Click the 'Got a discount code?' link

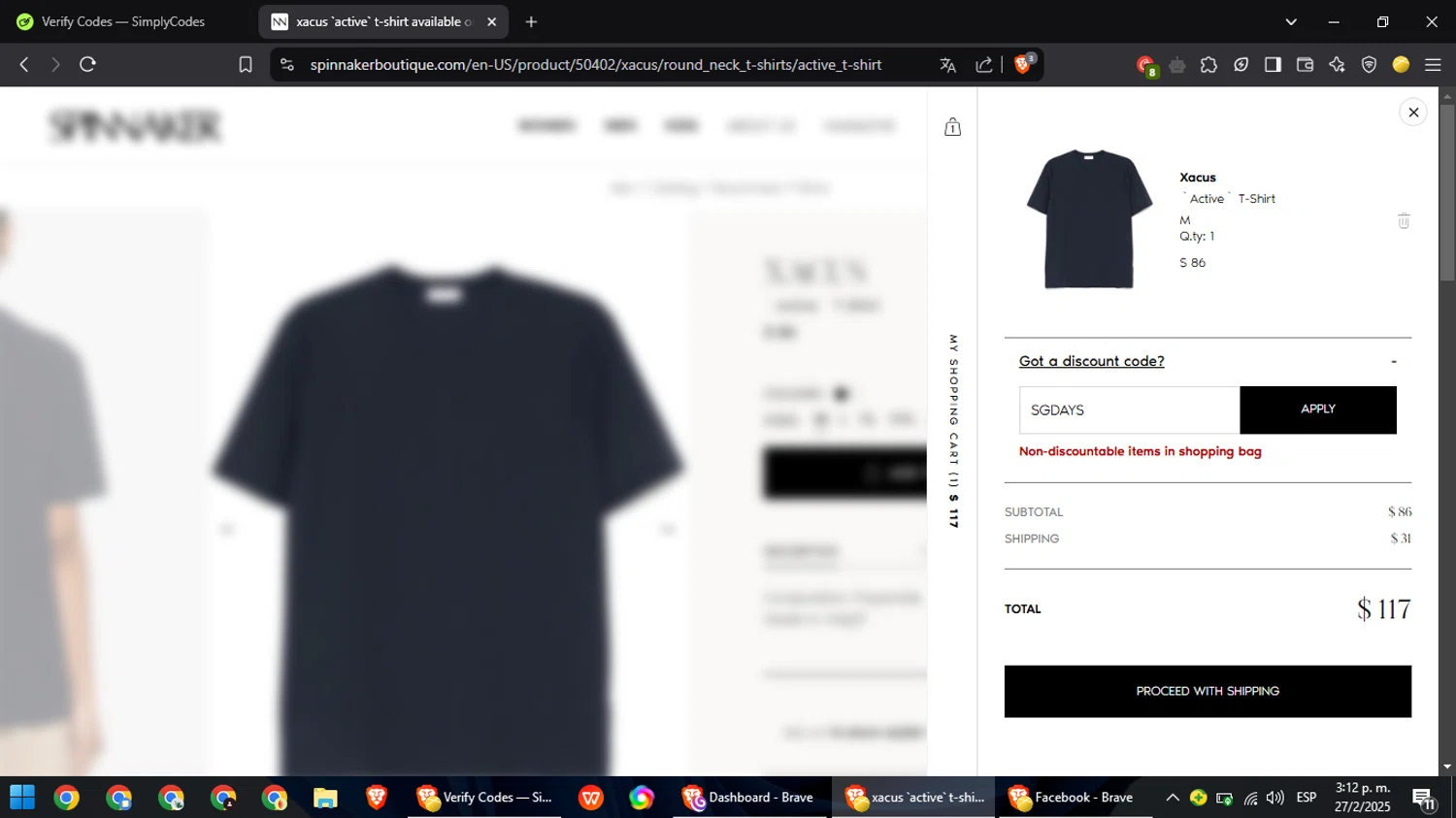tap(1091, 361)
